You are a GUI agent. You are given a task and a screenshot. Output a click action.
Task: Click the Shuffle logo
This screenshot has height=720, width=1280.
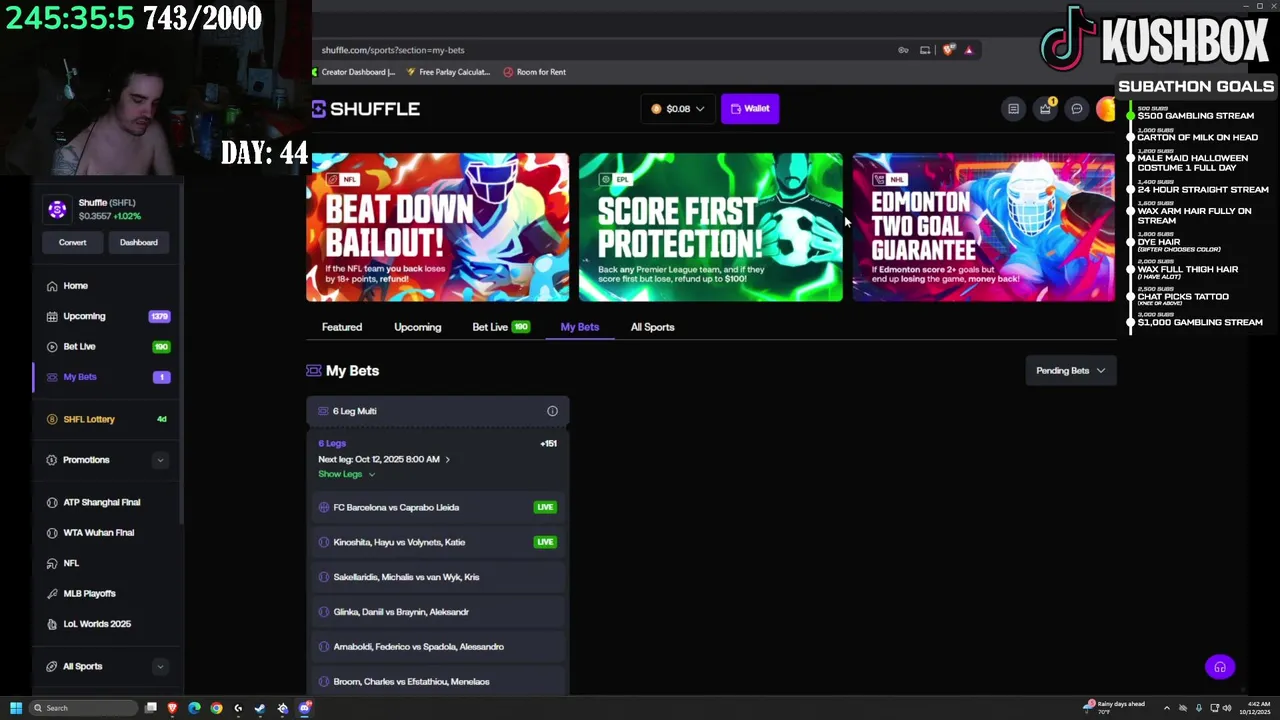pyautogui.click(x=366, y=109)
